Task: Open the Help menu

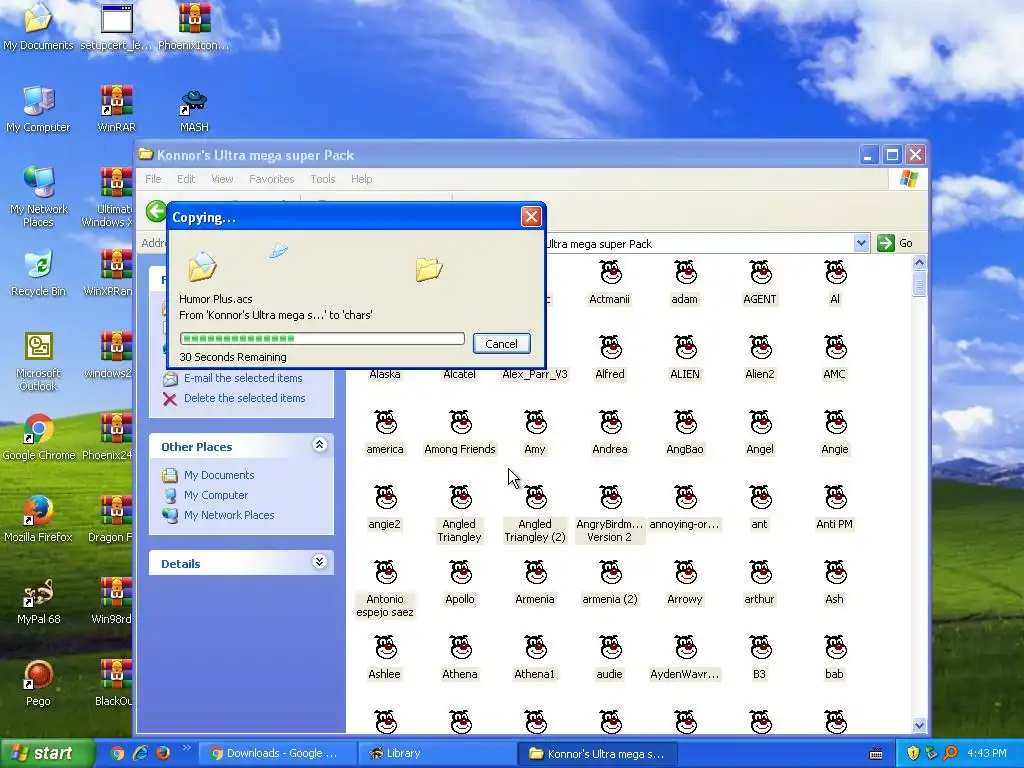Action: coord(361,179)
